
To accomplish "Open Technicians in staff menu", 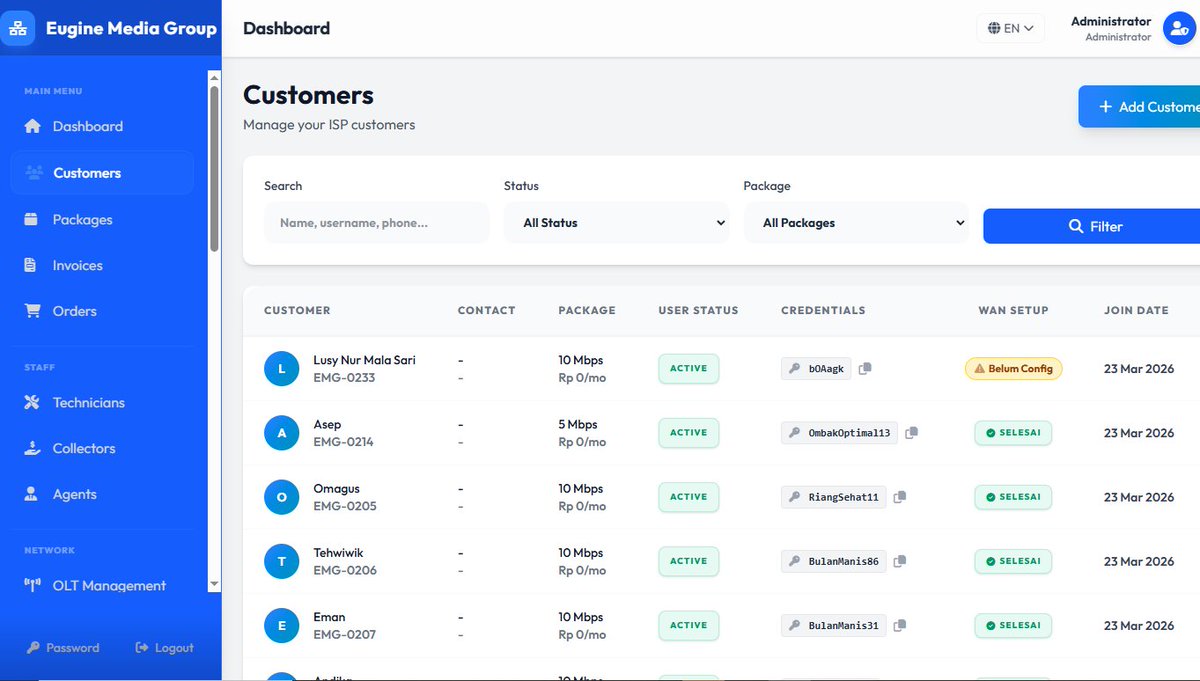I will coord(102,402).
